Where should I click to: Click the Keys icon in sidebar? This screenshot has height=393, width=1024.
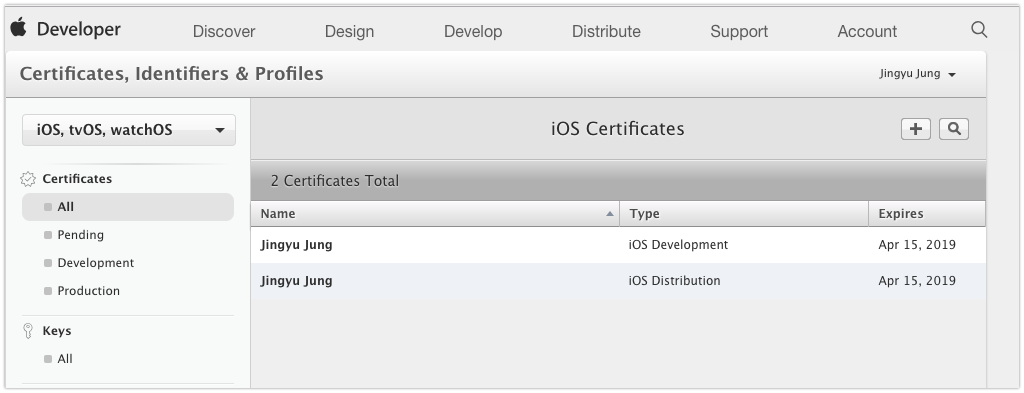coord(28,331)
